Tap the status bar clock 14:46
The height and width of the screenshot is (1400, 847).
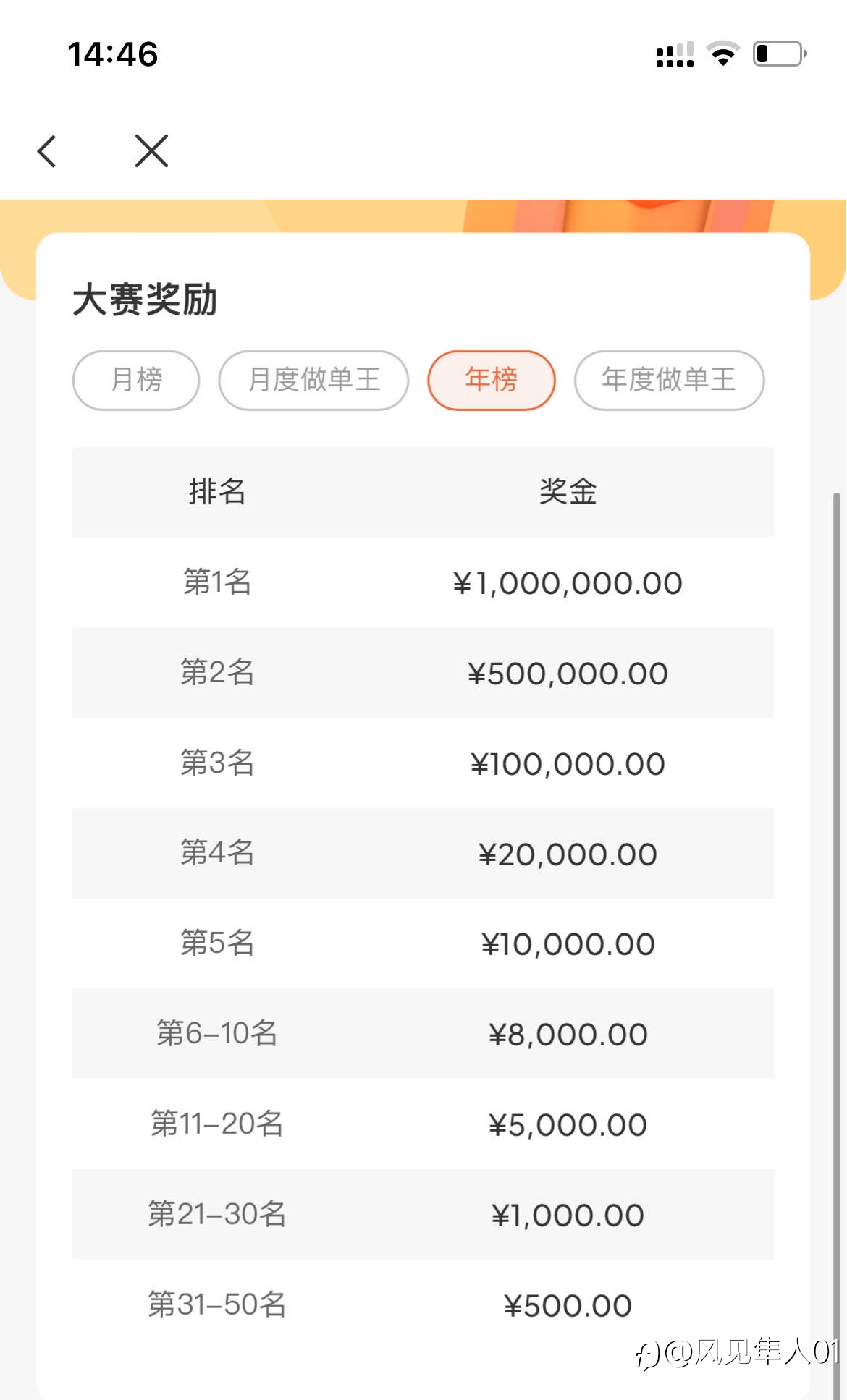[113, 54]
